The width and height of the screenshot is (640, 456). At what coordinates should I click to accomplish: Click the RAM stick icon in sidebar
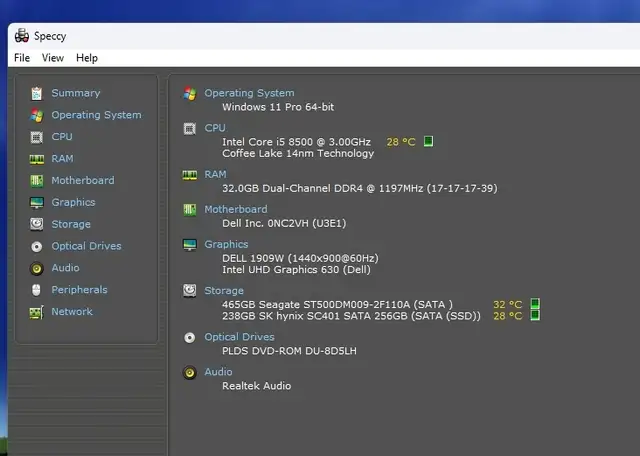37,159
